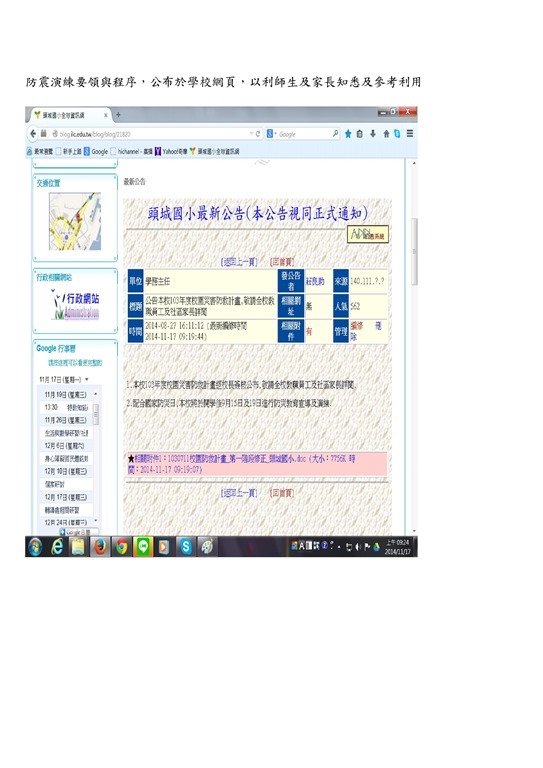Viewport: 543px width, 768px height.
Task: Open a new browser tab
Action: pyautogui.click(x=118, y=115)
